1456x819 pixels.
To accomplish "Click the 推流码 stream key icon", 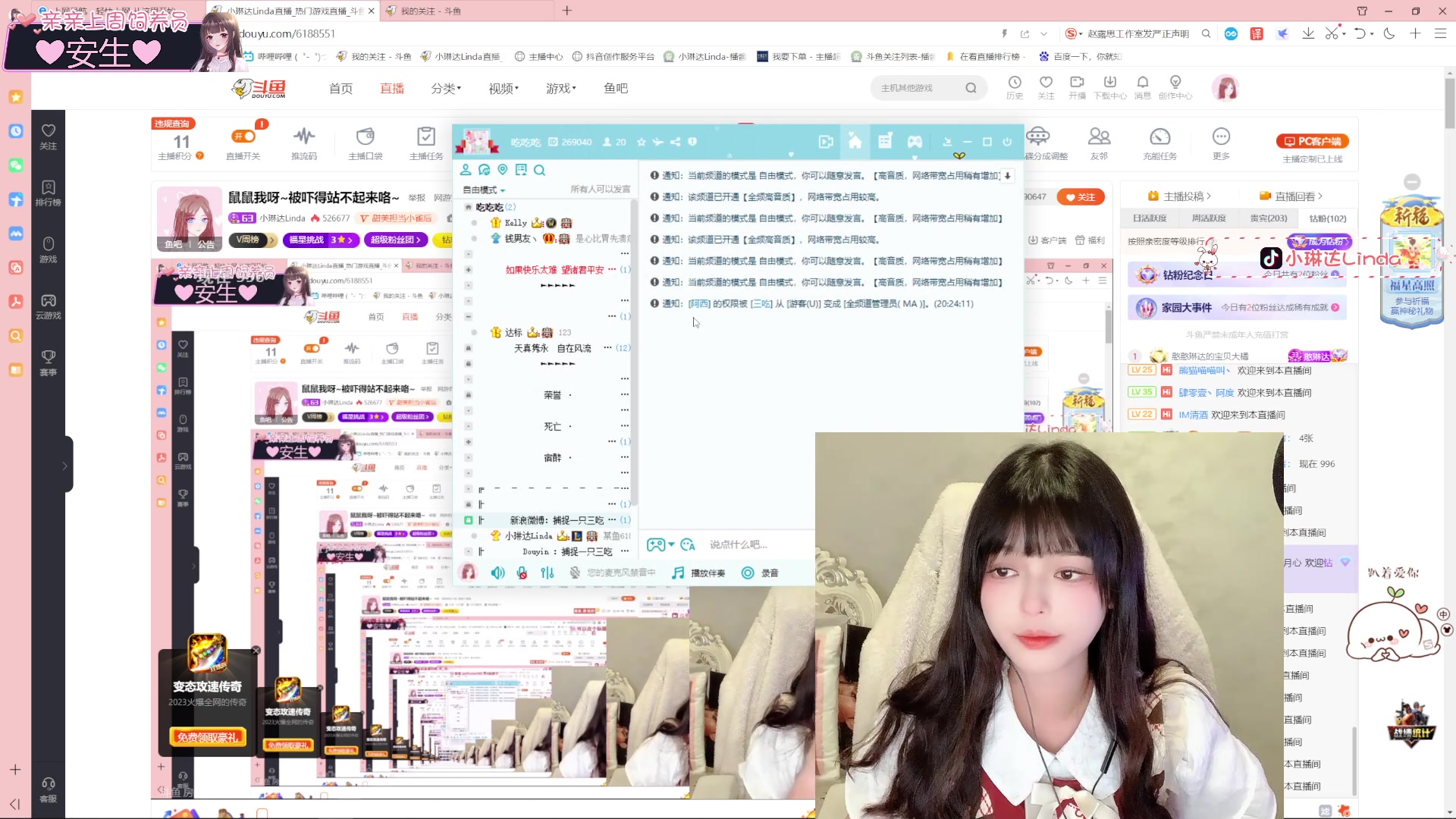I will (x=304, y=143).
